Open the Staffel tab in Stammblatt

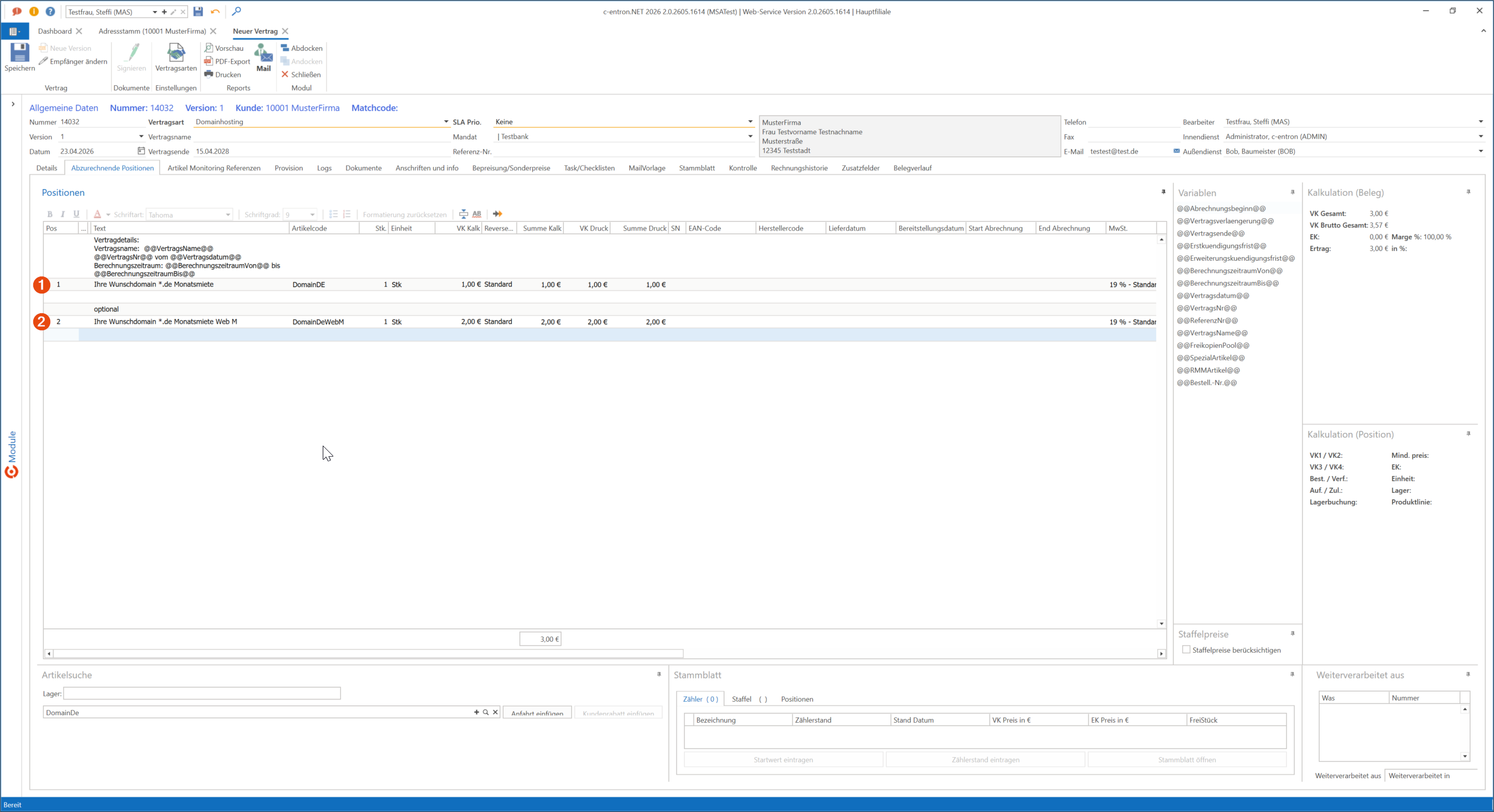[x=749, y=699]
